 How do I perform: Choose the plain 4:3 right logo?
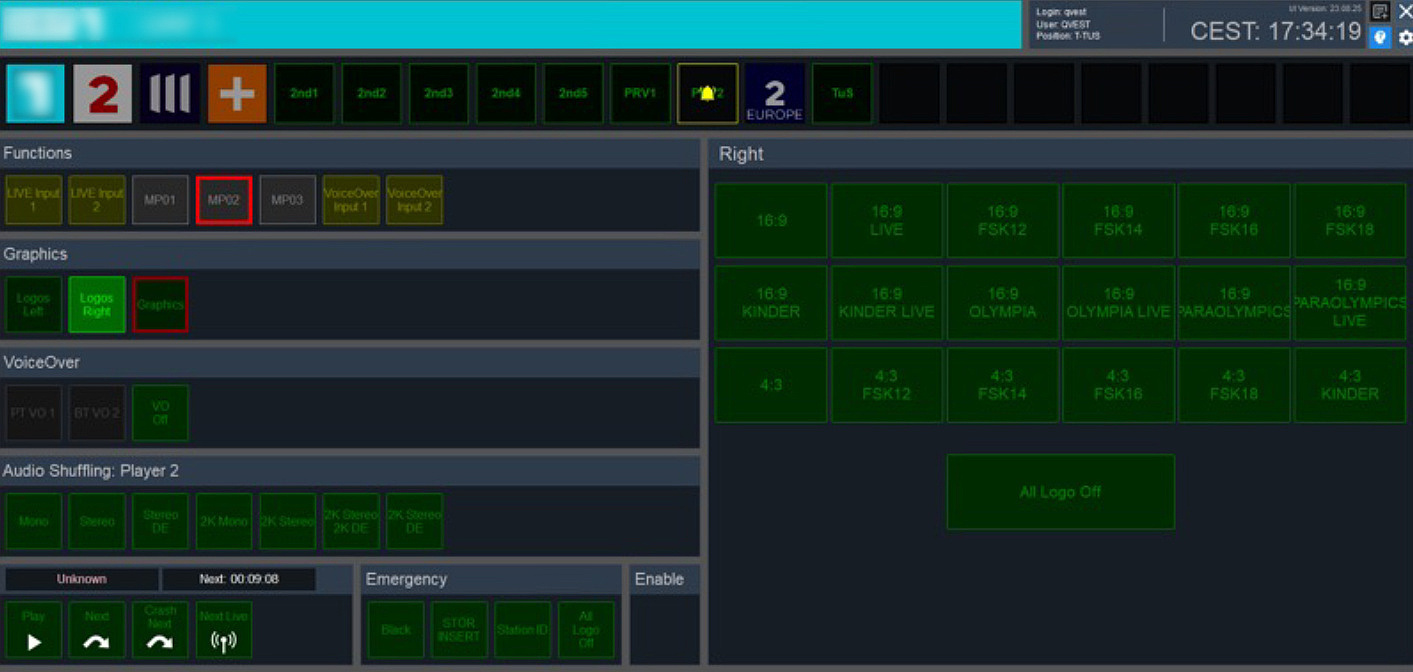pos(771,385)
